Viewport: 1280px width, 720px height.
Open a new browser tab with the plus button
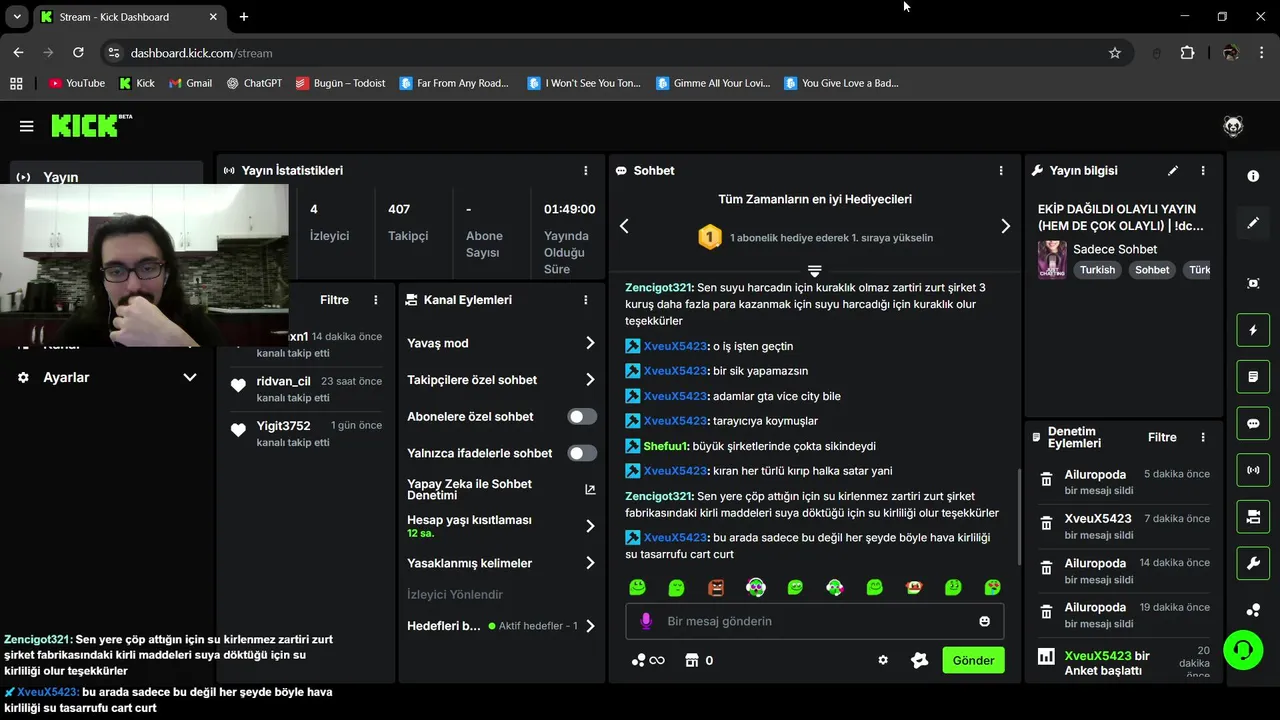click(244, 17)
